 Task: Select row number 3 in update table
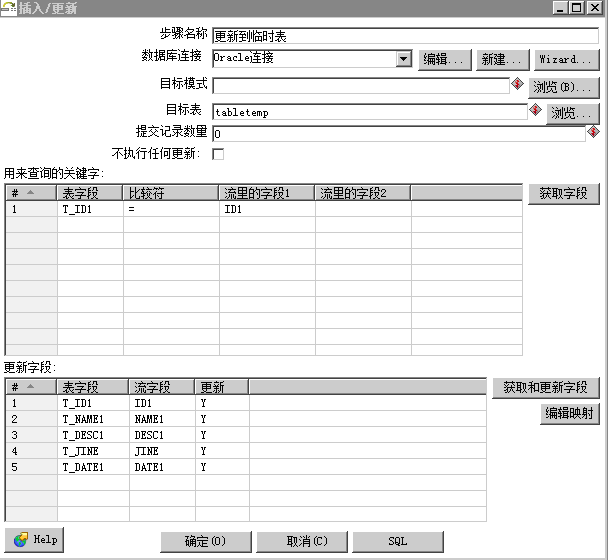tap(31, 435)
